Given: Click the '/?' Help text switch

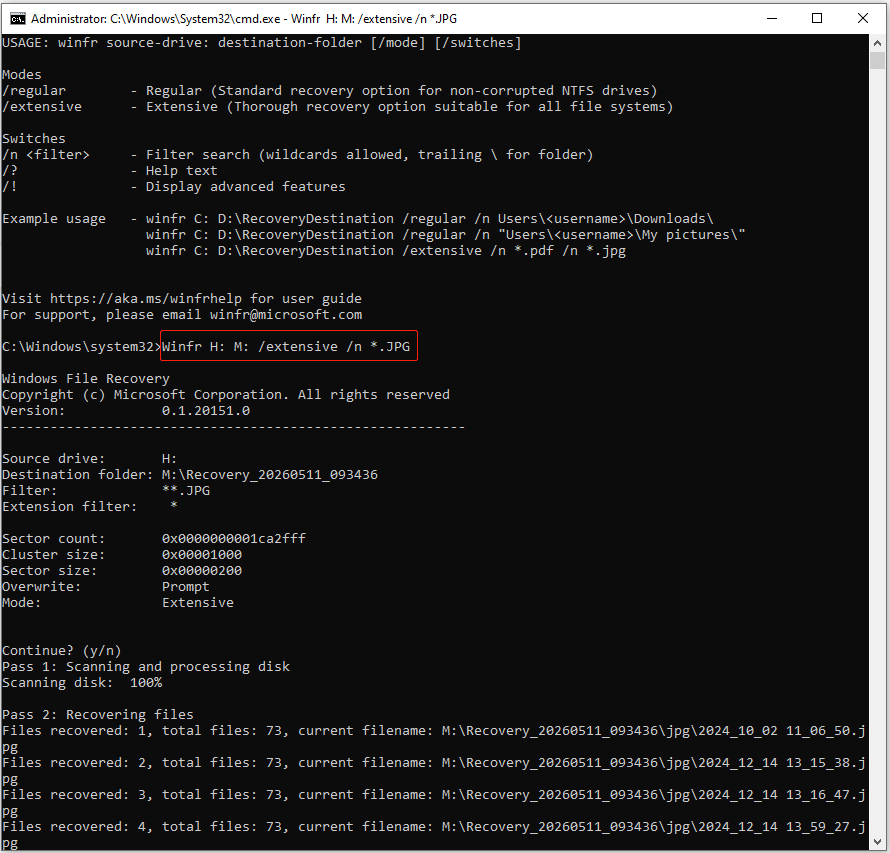Looking at the screenshot, I should click(x=10, y=171).
